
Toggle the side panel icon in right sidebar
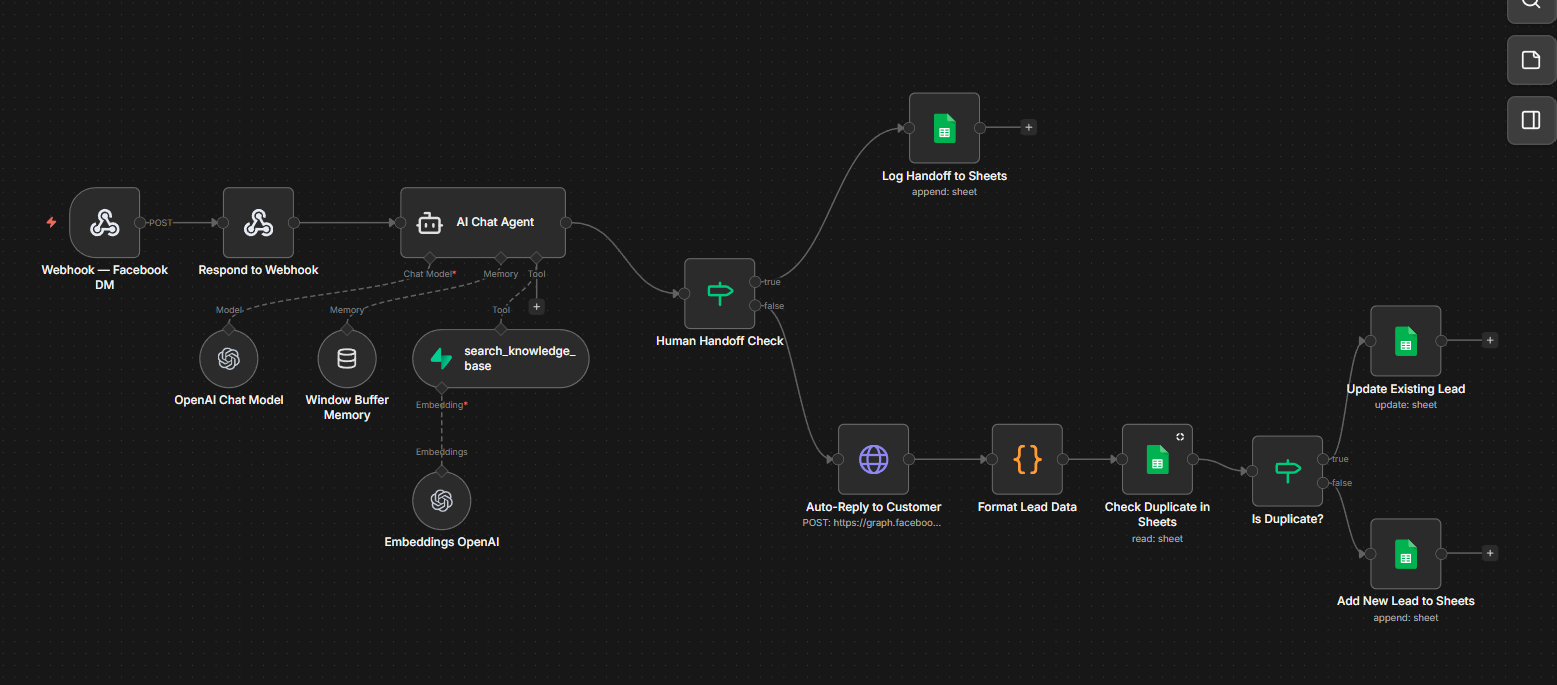(x=1531, y=120)
